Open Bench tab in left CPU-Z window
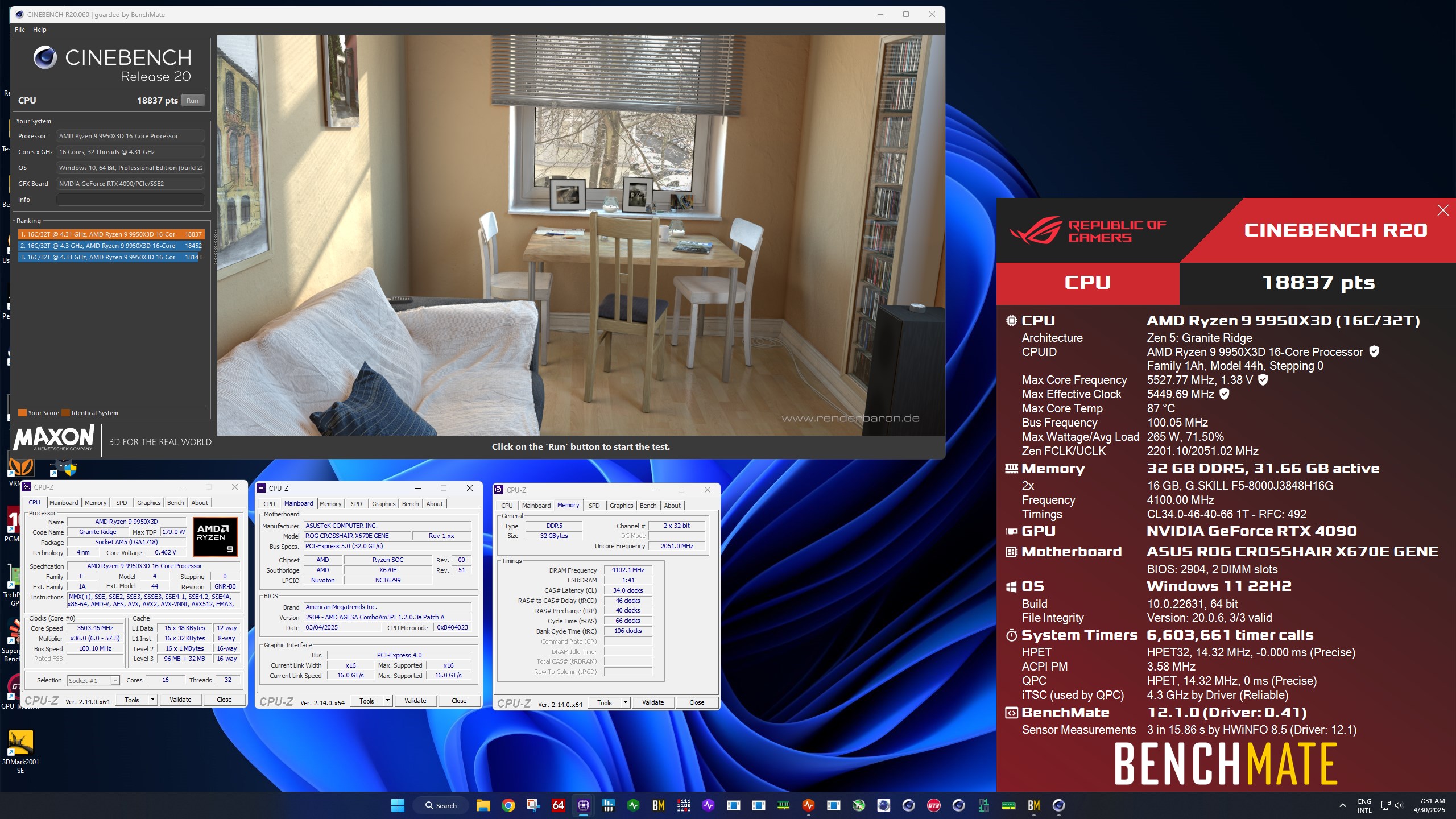The width and height of the screenshot is (1456, 819). [x=176, y=503]
